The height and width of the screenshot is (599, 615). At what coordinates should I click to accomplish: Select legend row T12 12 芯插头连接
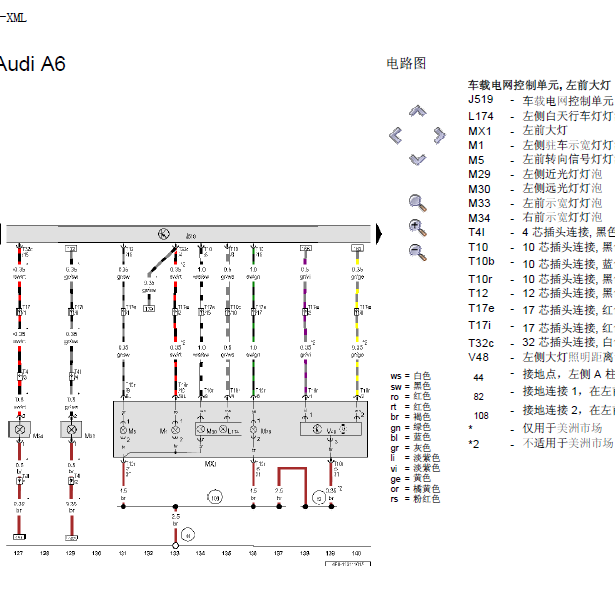tap(540, 293)
